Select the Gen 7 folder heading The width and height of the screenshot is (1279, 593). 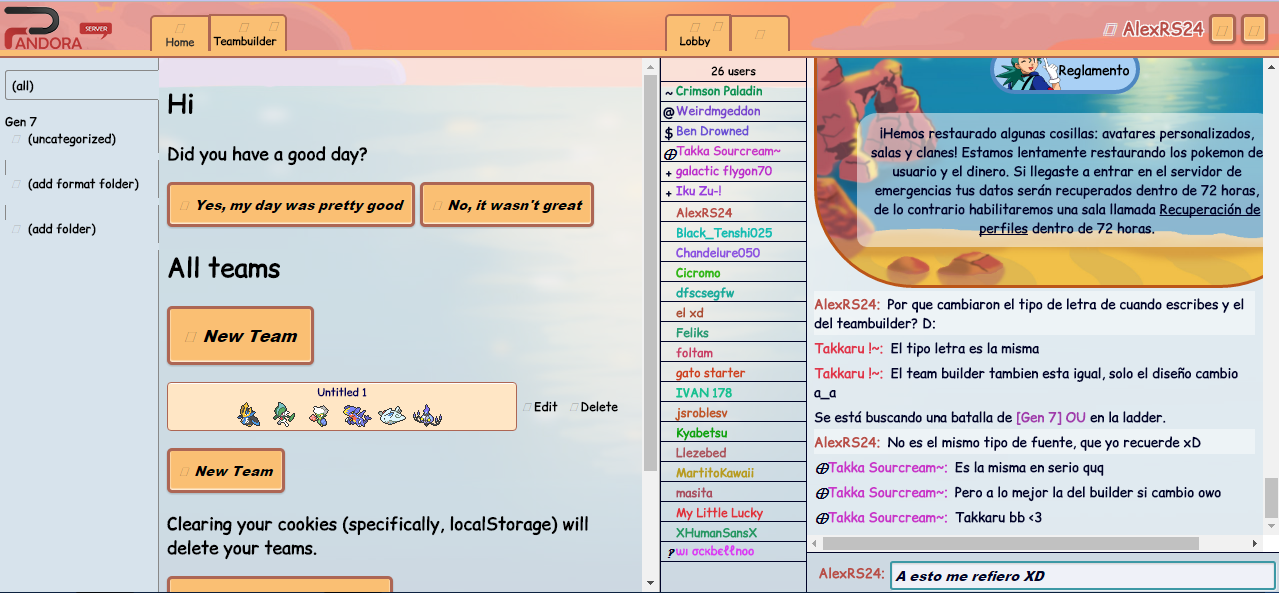(x=21, y=121)
